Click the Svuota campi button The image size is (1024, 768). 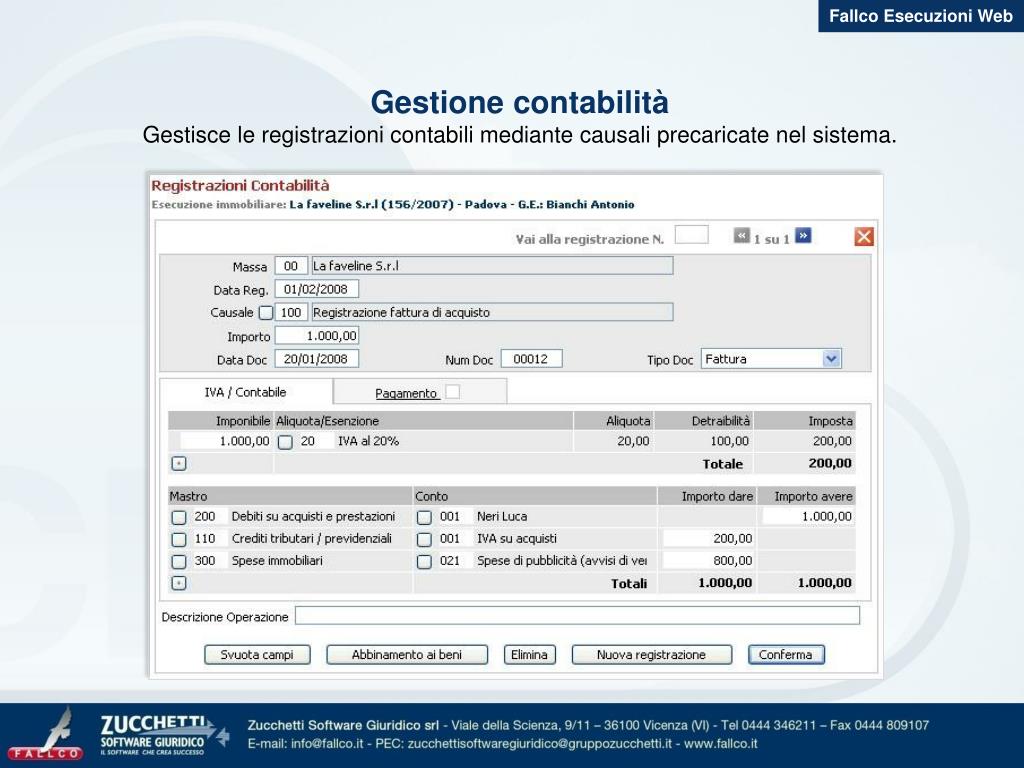(257, 654)
